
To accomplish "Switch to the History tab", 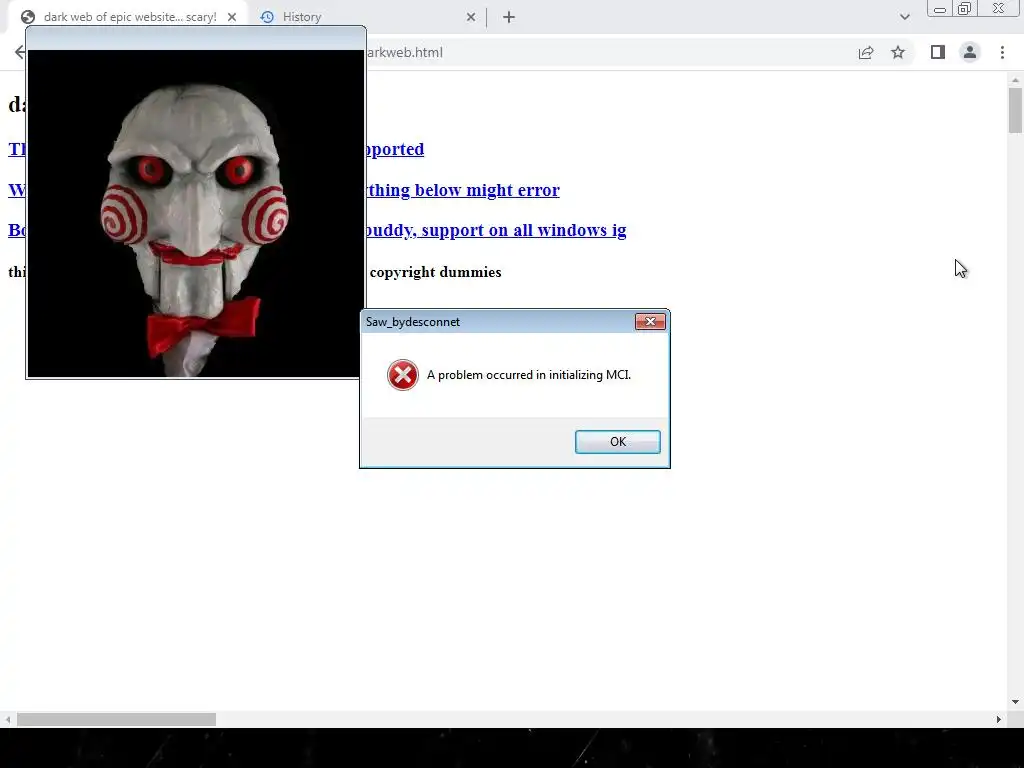I will [369, 17].
